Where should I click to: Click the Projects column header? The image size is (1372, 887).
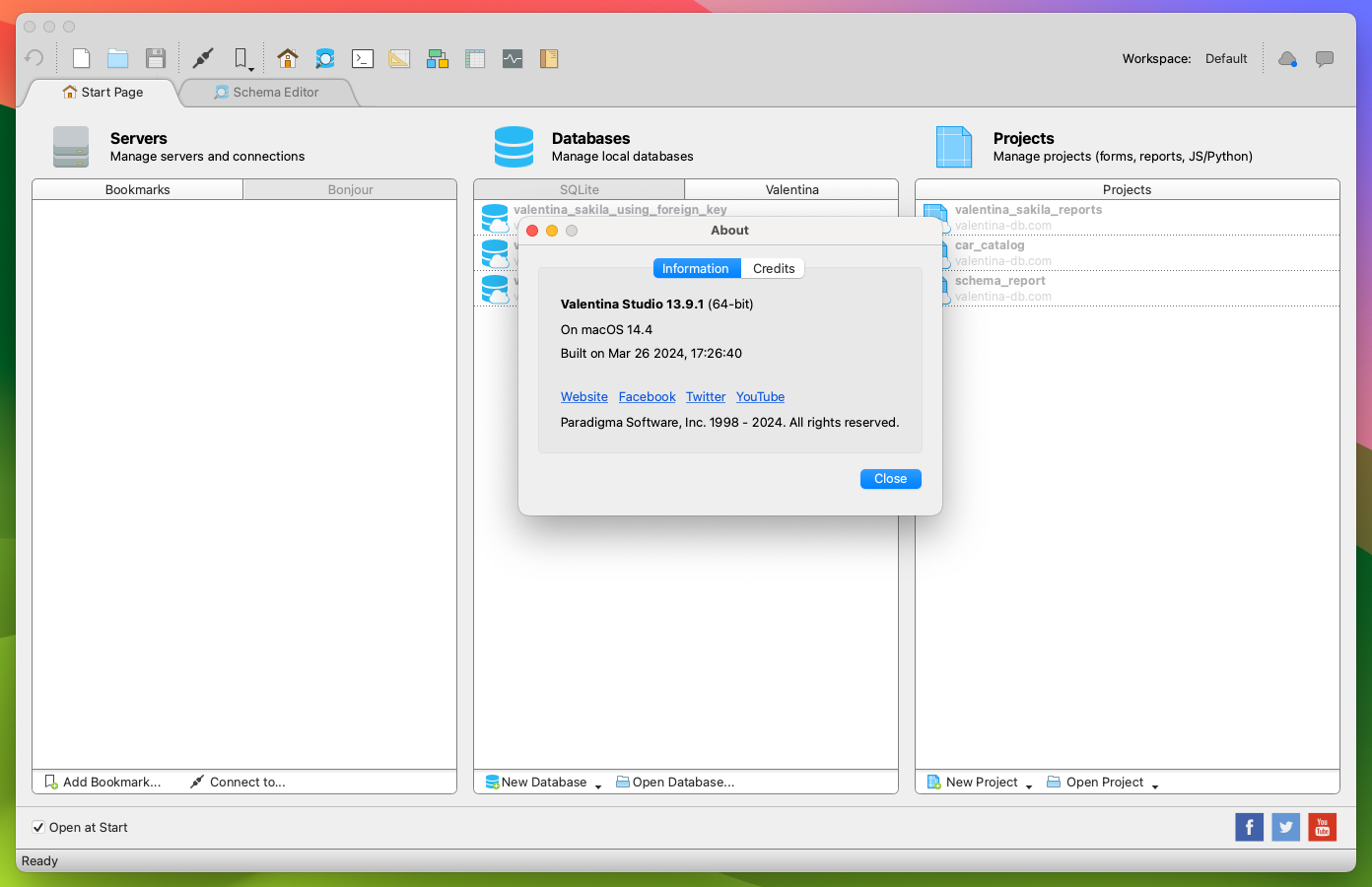tap(1127, 189)
